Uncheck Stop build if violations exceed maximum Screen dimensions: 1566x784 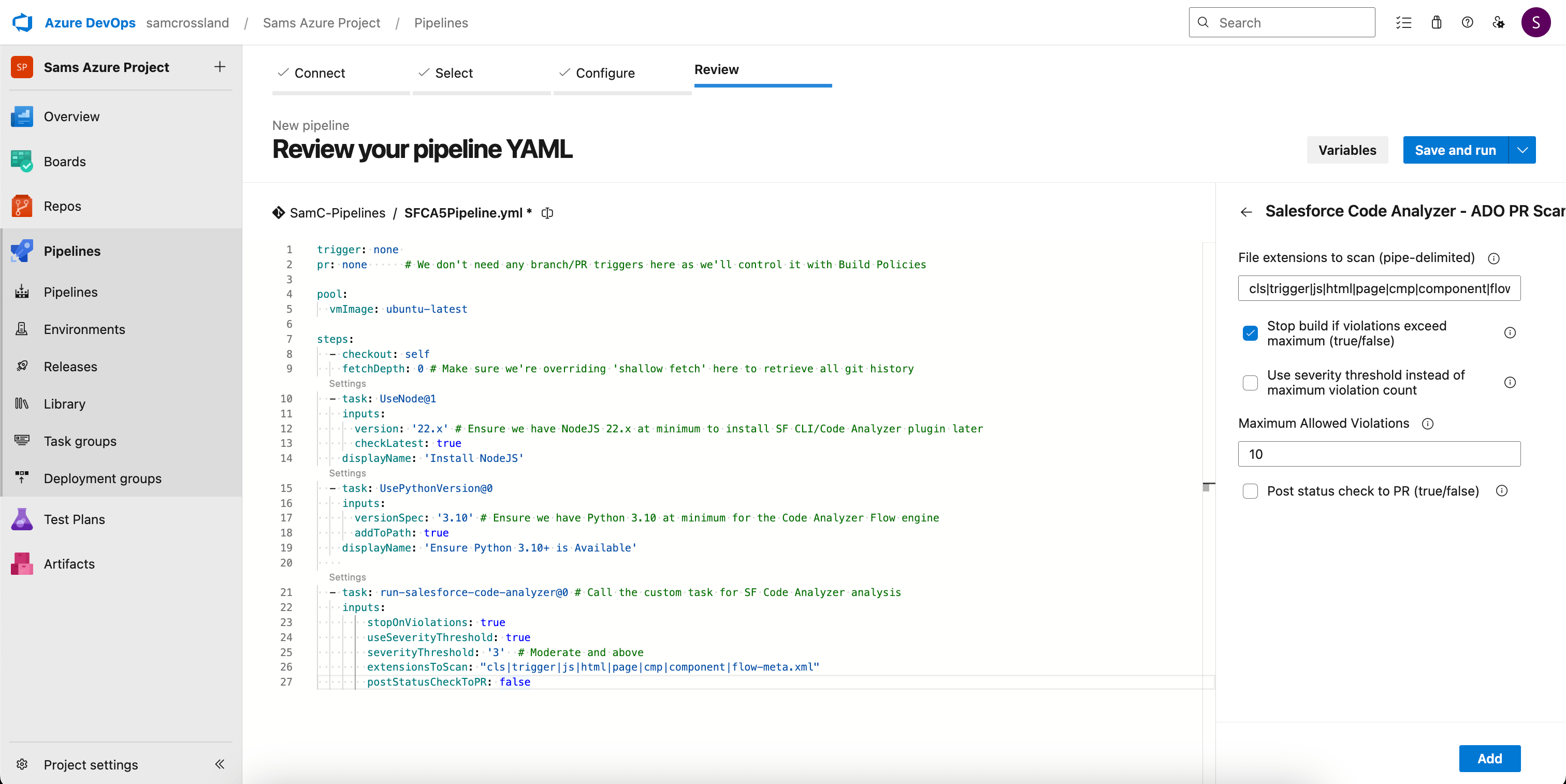[x=1251, y=333]
